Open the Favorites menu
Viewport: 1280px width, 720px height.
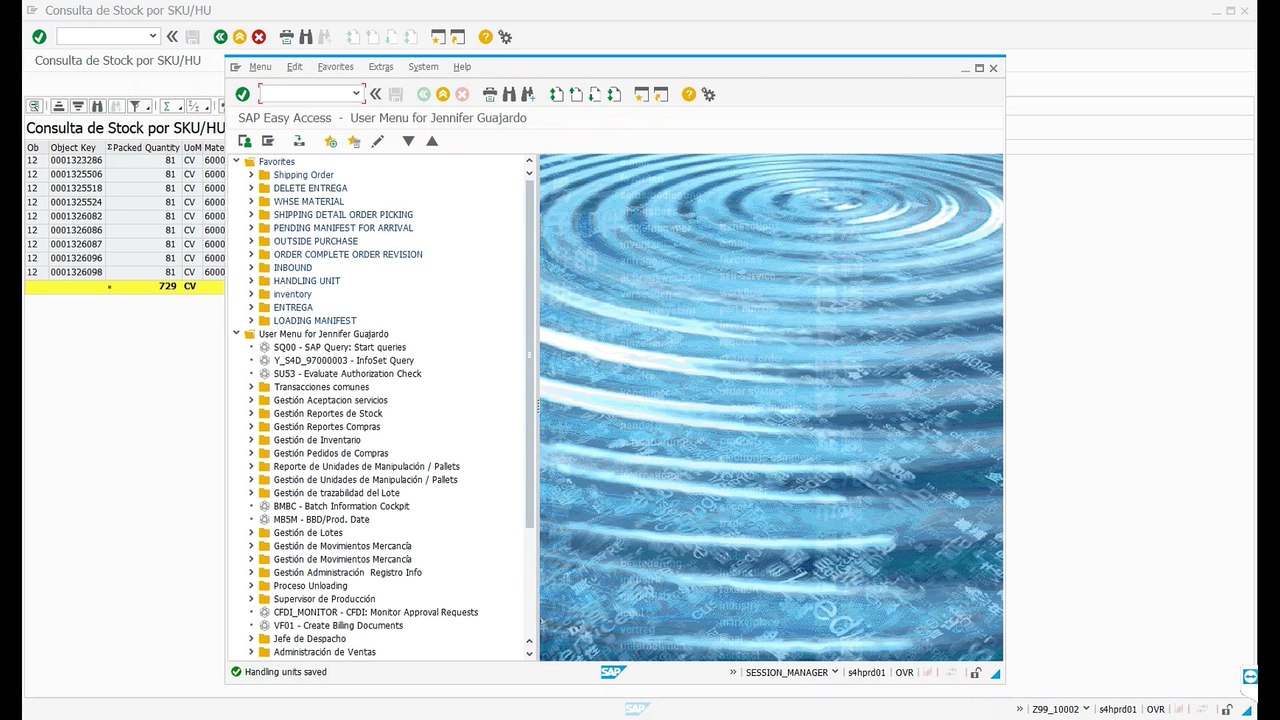tap(335, 67)
